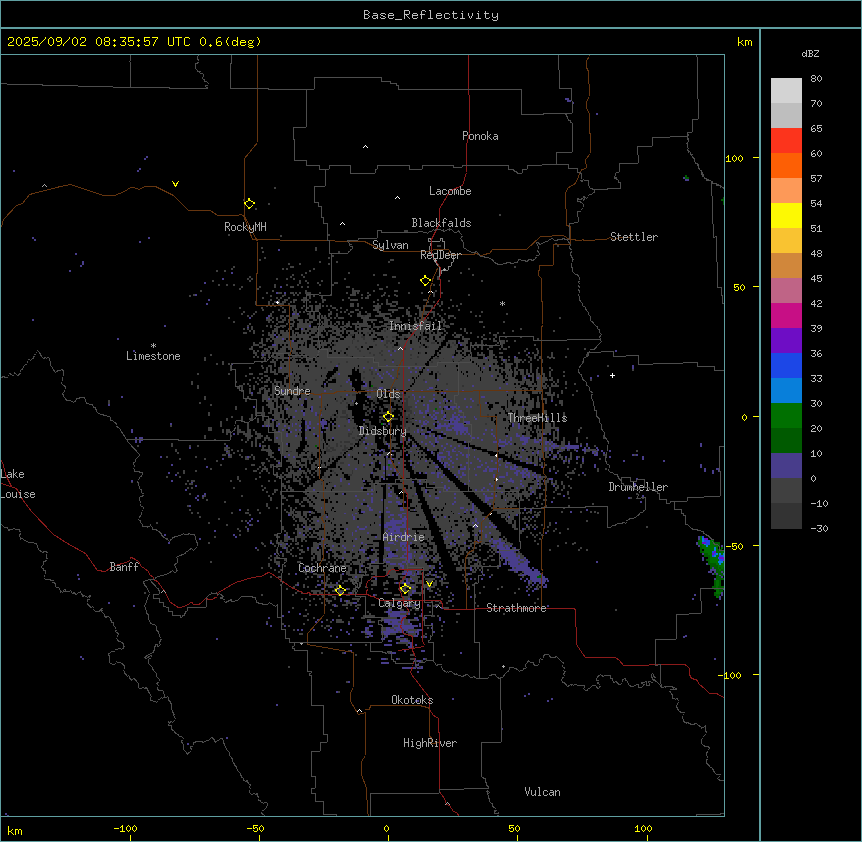Image resolution: width=862 pixels, height=842 pixels.
Task: Click the purple 36-39 dBZ legend band
Action: pyautogui.click(x=786, y=341)
